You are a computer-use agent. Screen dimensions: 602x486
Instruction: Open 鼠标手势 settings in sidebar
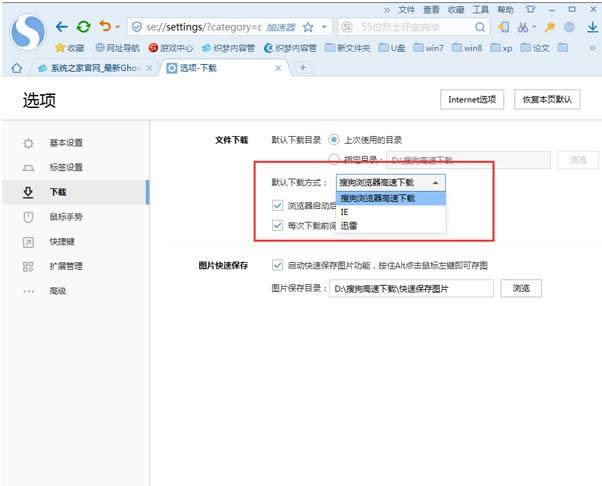pyautogui.click(x=66, y=217)
